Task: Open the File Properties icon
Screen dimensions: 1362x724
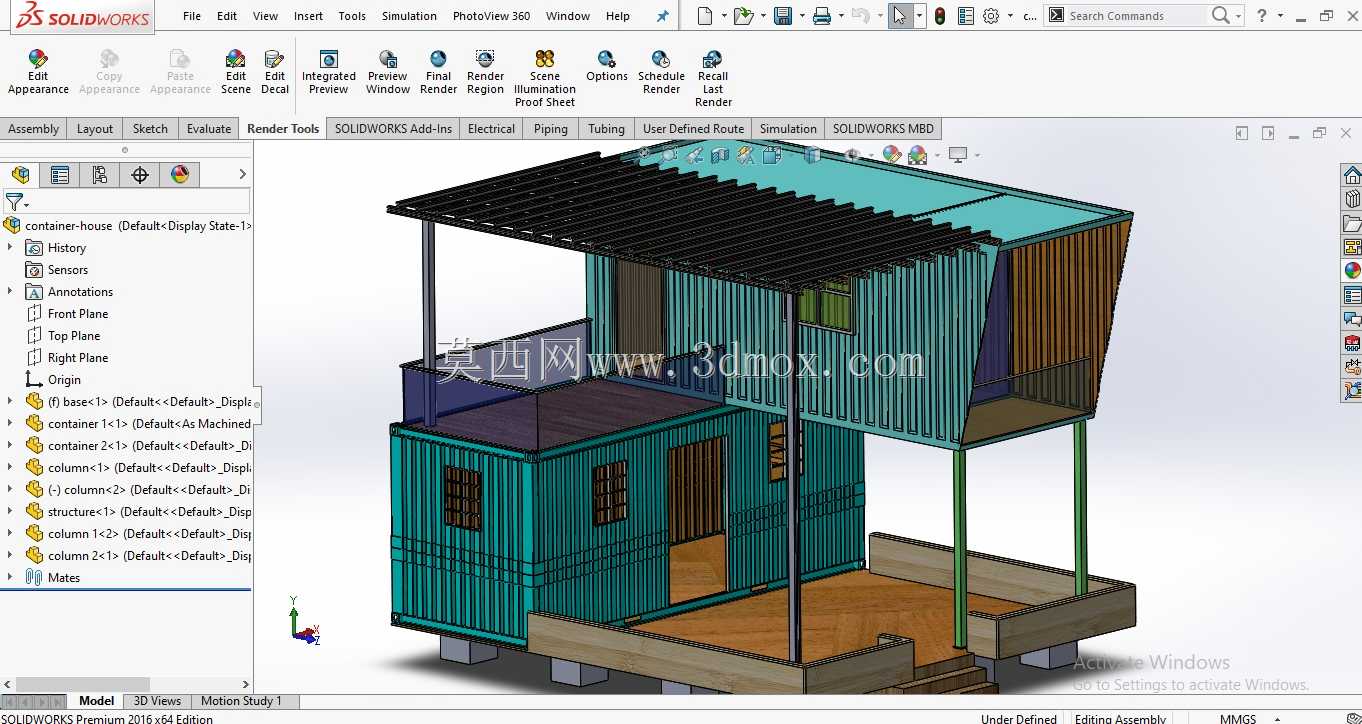Action: click(965, 16)
